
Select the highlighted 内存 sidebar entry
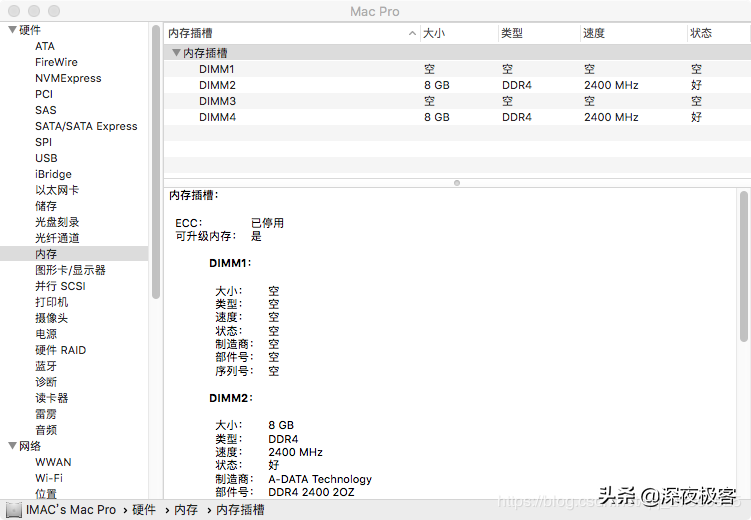[74, 254]
